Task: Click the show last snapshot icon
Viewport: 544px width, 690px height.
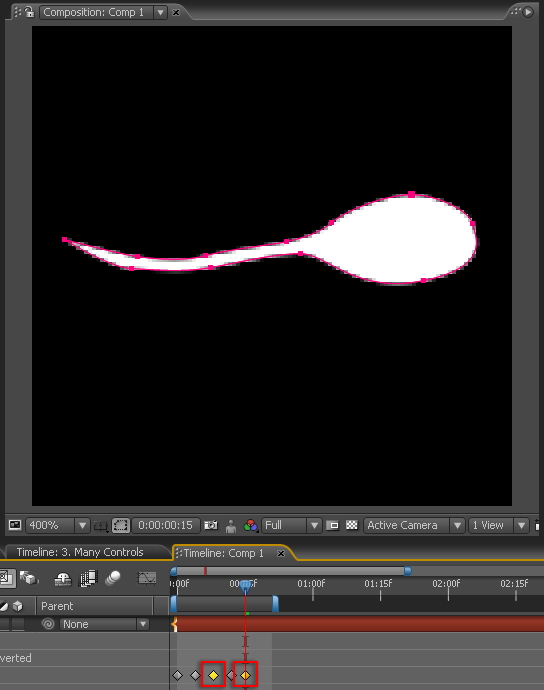Action: (231, 525)
